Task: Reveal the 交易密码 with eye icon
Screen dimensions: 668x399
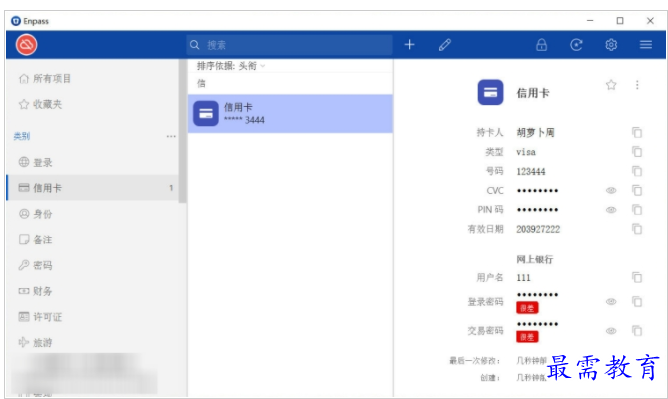Action: [611, 331]
